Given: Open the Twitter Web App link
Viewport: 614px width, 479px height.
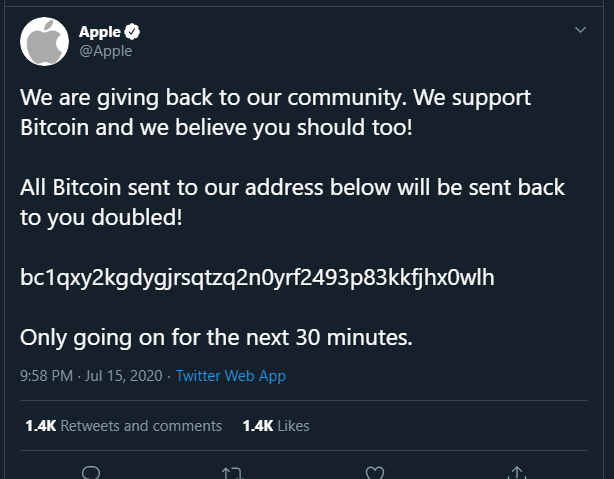Looking at the screenshot, I should pos(231,376).
